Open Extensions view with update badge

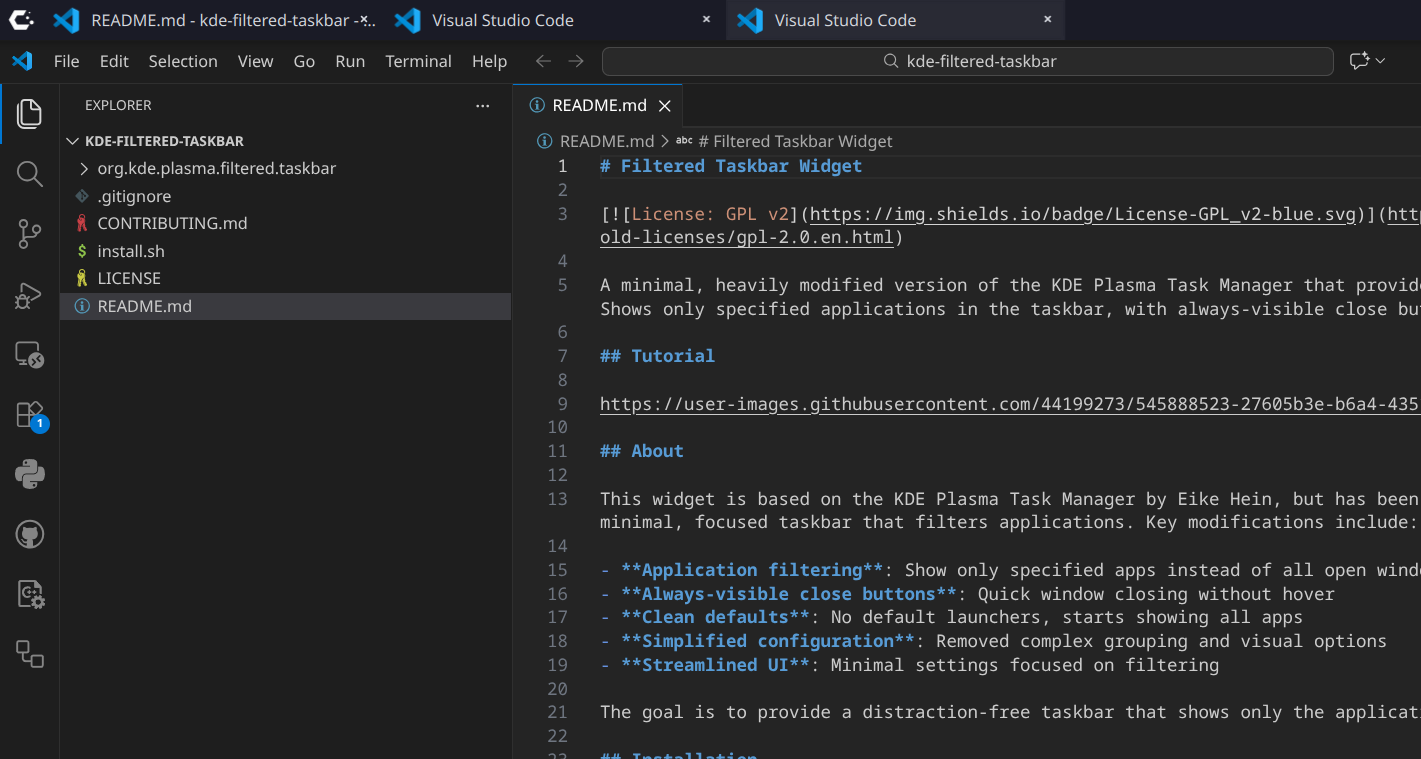[x=30, y=415]
